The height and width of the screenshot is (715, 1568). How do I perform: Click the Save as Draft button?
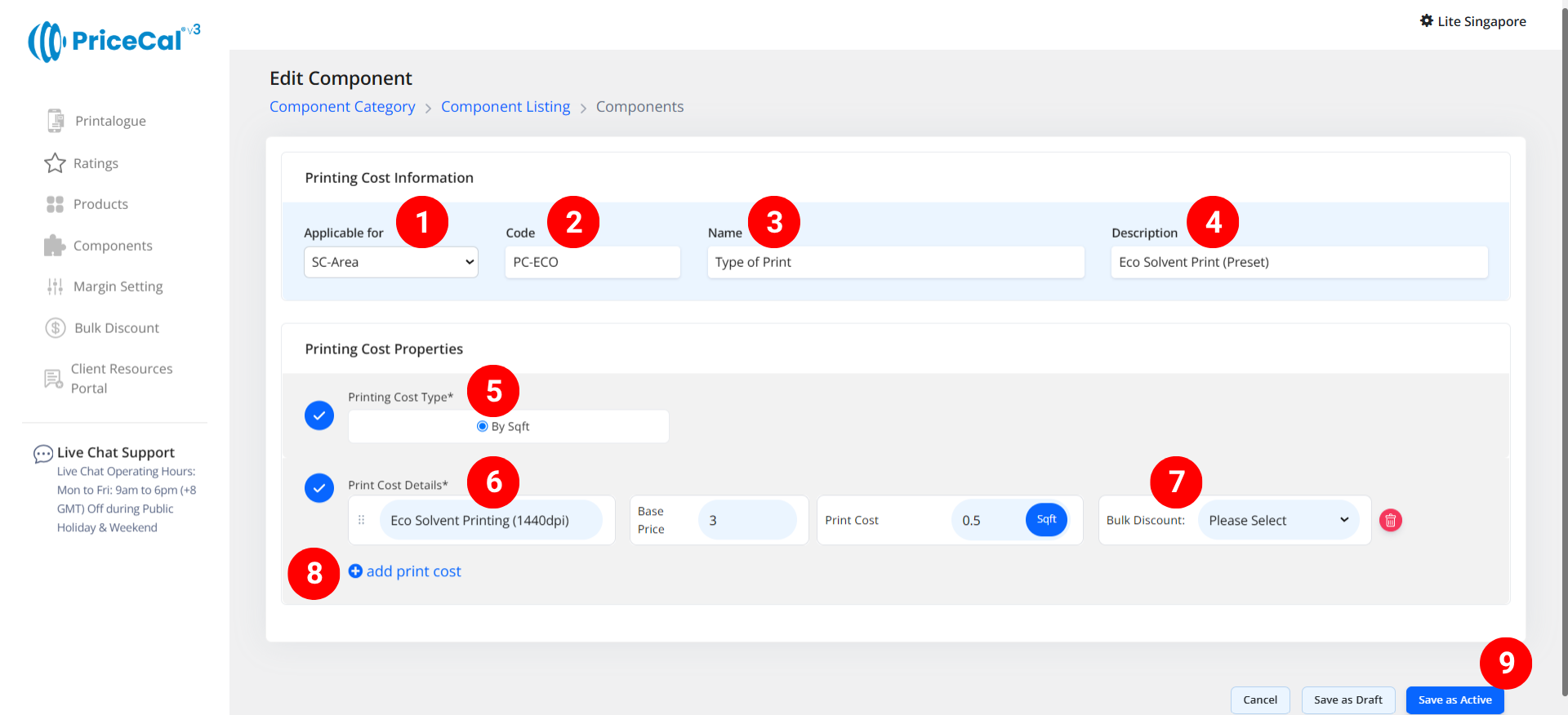(x=1347, y=700)
